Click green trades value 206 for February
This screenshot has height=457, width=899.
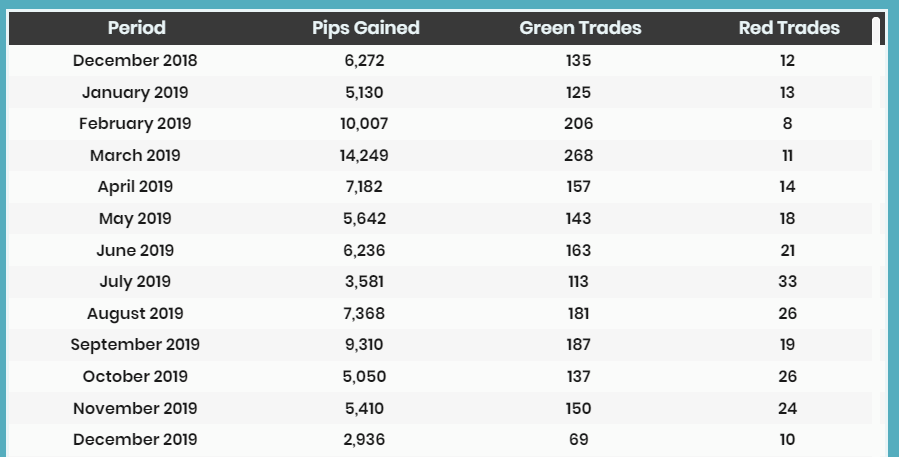(578, 124)
